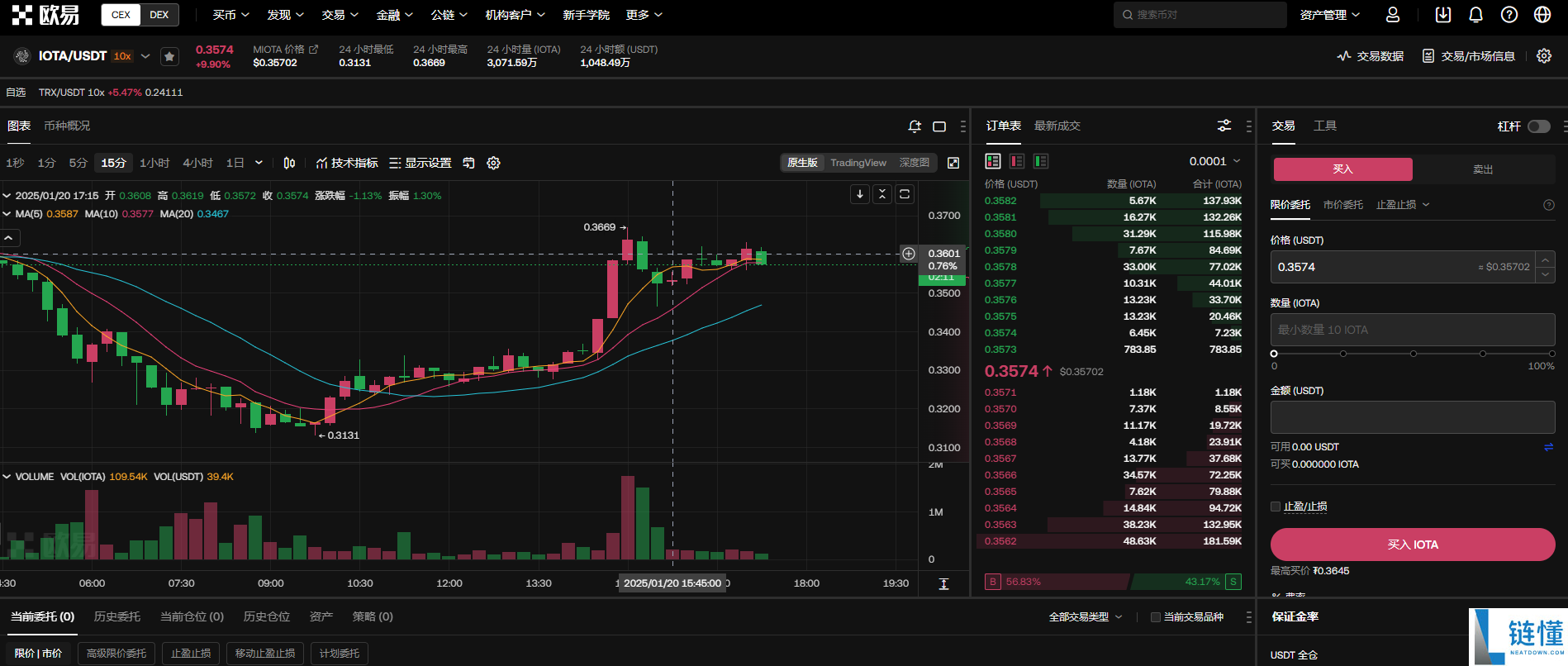This screenshot has width=1568, height=666.
Task: Click the chart reset view button
Action: click(x=905, y=194)
